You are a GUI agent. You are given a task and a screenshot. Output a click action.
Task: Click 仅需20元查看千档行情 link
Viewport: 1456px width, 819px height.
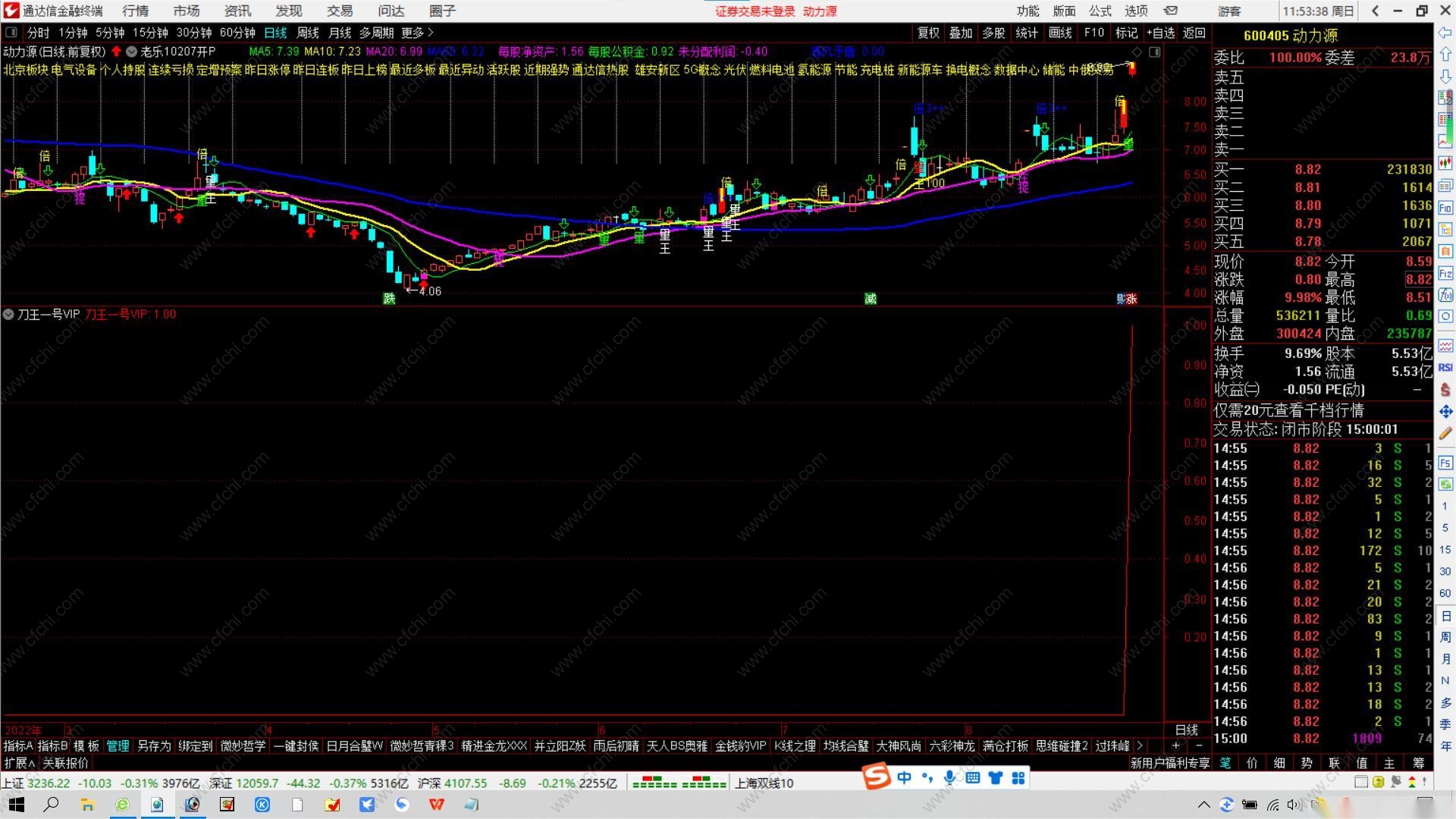pos(1289,410)
